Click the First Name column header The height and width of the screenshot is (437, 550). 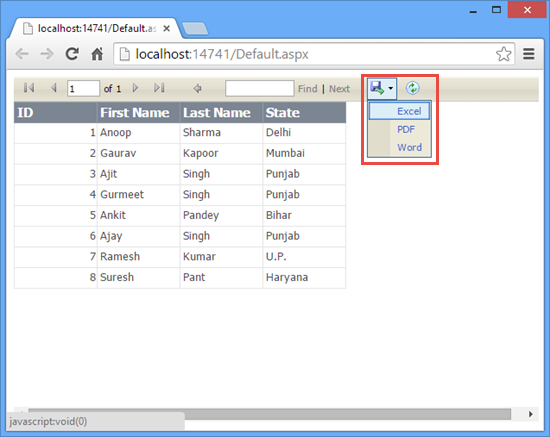coord(138,113)
